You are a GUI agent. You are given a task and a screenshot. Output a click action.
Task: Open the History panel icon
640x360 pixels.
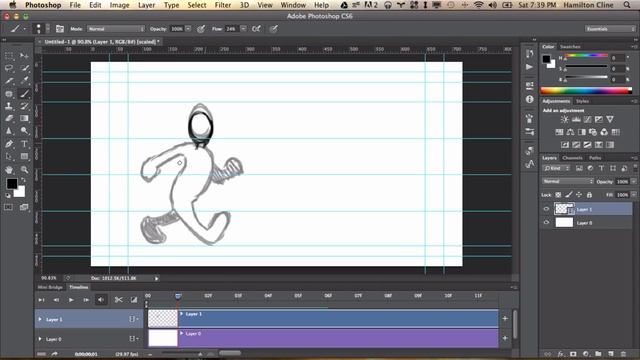pos(529,53)
